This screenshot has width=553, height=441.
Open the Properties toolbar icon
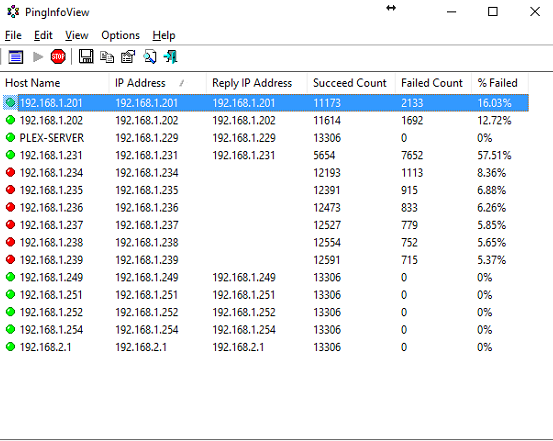128,57
